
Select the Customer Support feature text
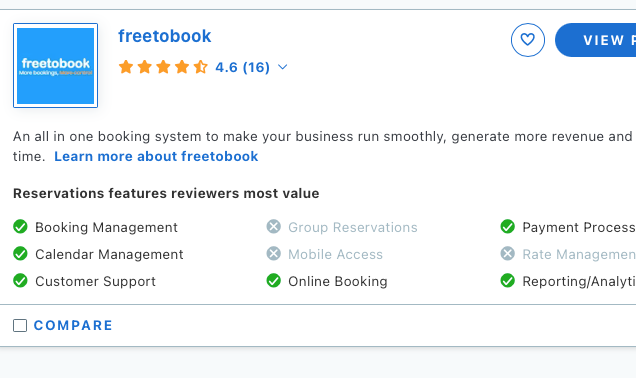95,281
